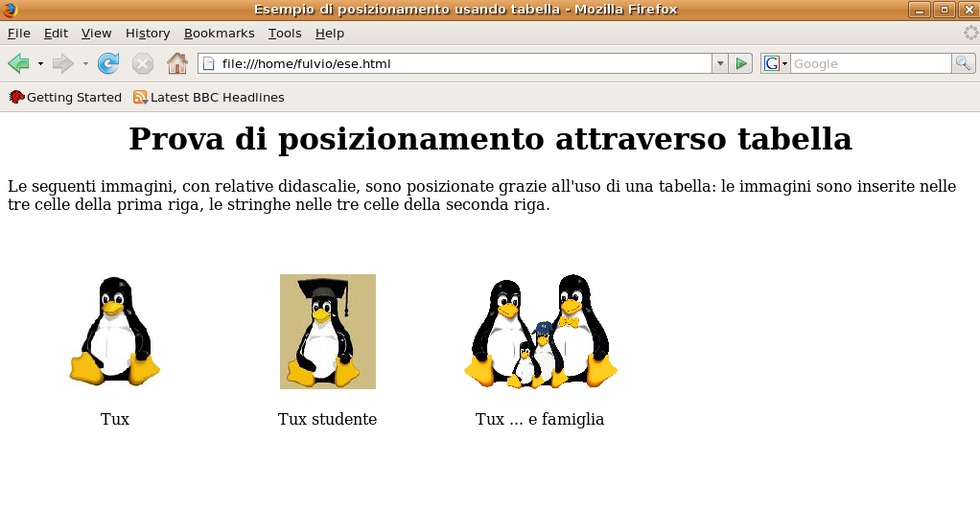Click the paragraph starting "Le seguenti immagini"
This screenshot has width=980, height=510.
point(482,196)
